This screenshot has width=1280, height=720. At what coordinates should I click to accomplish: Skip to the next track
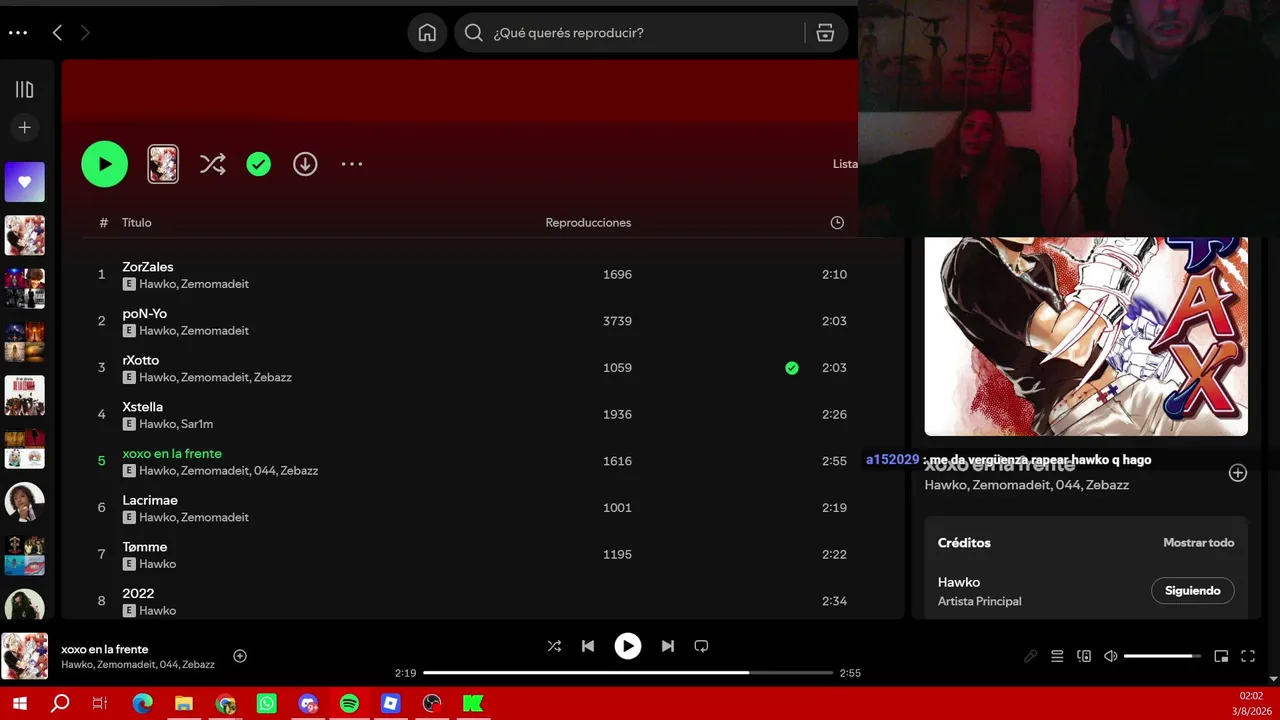click(x=668, y=646)
